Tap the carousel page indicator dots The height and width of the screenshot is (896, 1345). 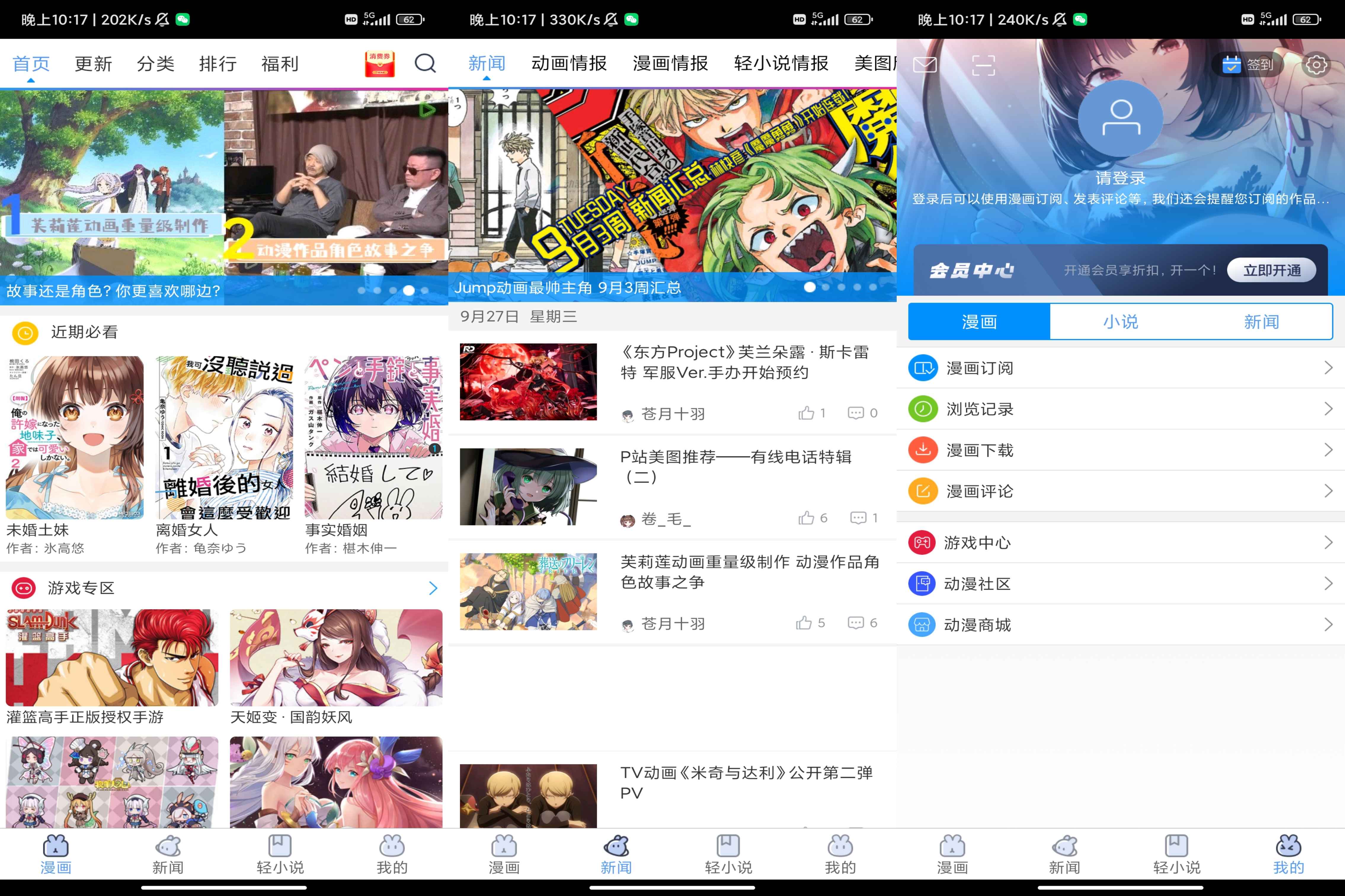393,290
